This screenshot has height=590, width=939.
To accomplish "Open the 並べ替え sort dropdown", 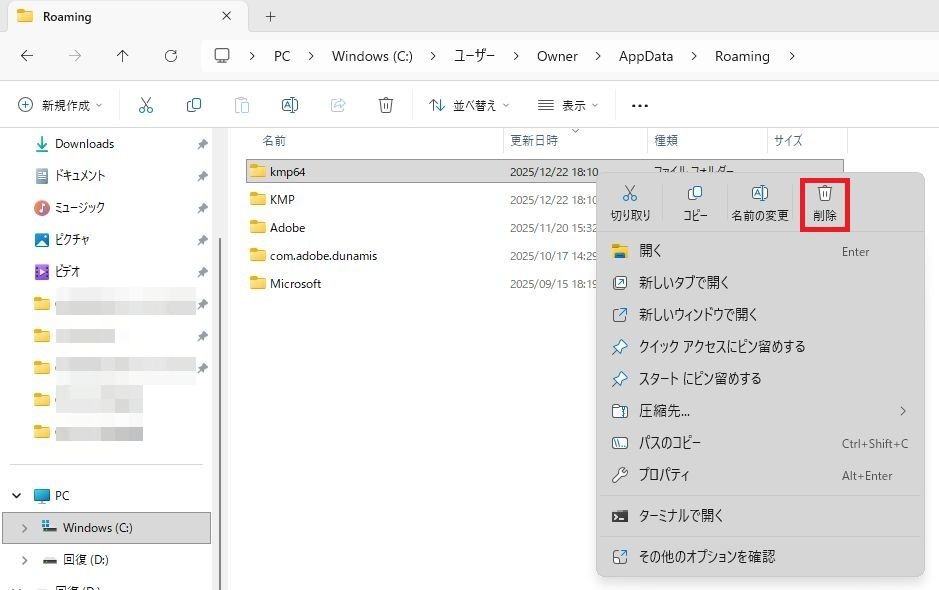I will point(469,105).
